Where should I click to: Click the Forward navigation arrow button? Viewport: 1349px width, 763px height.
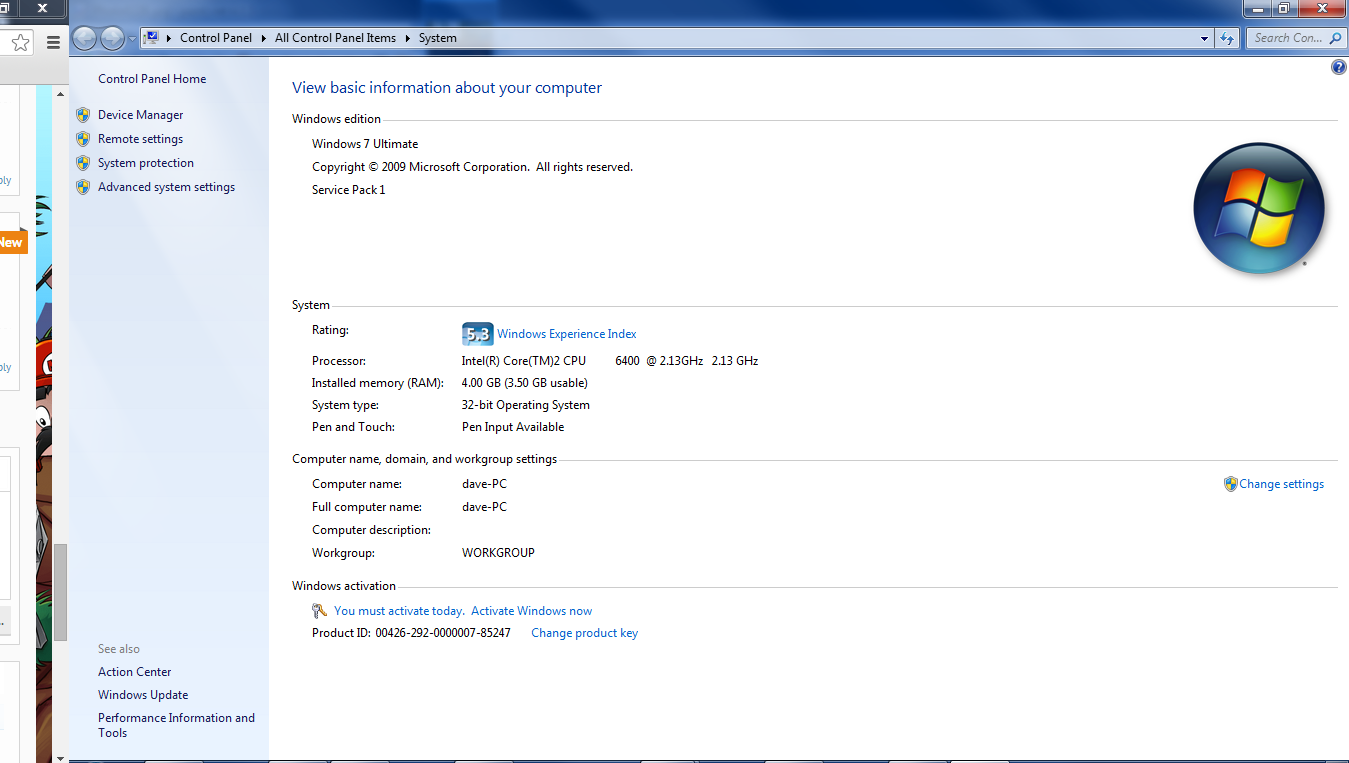pos(112,38)
